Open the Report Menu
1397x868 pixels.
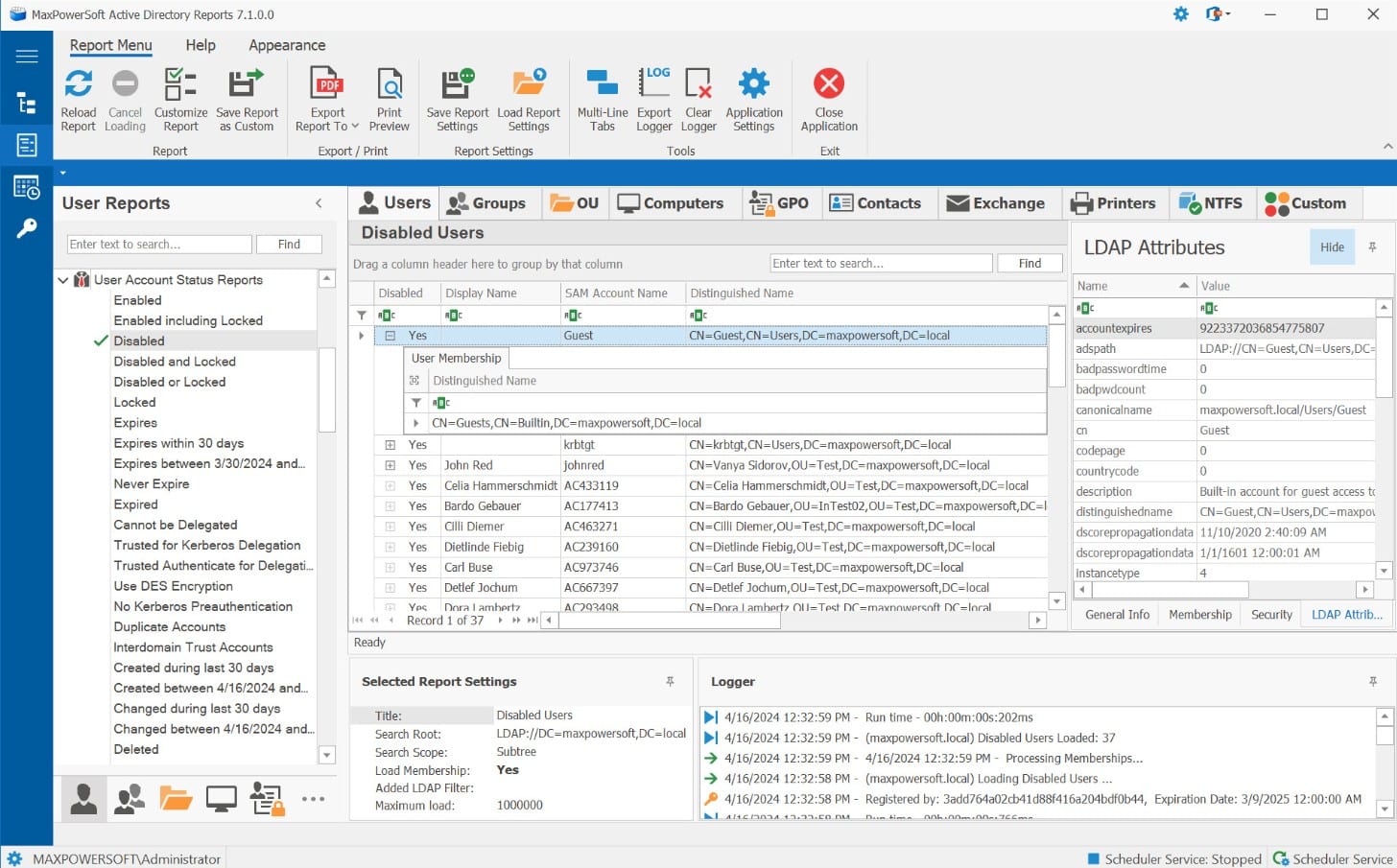coord(109,45)
